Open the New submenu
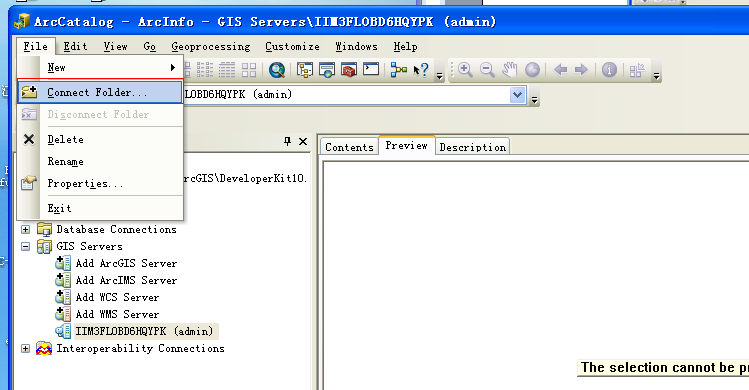Screen dimensions: 749x390 (x=100, y=68)
